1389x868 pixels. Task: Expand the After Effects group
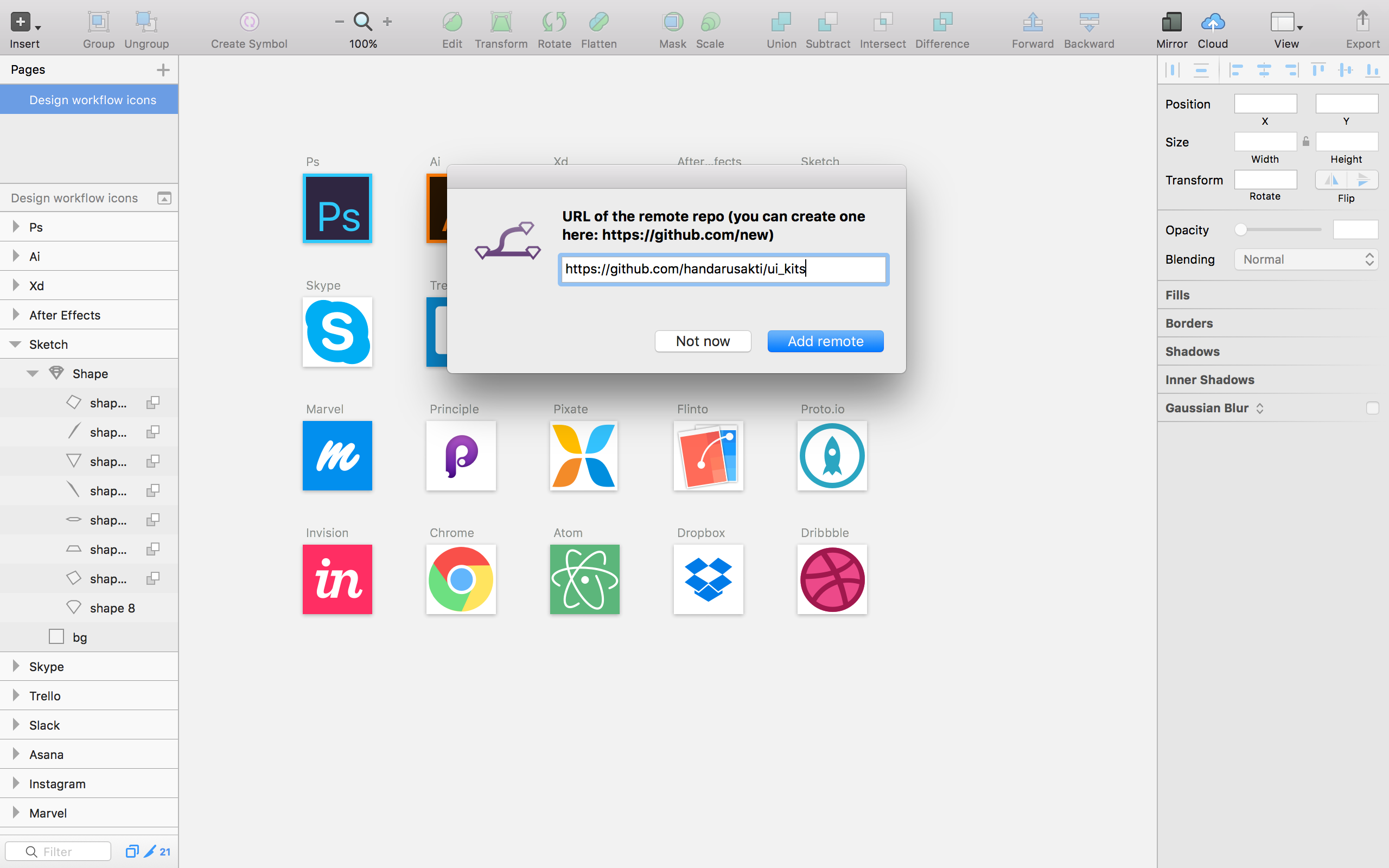[x=16, y=315]
